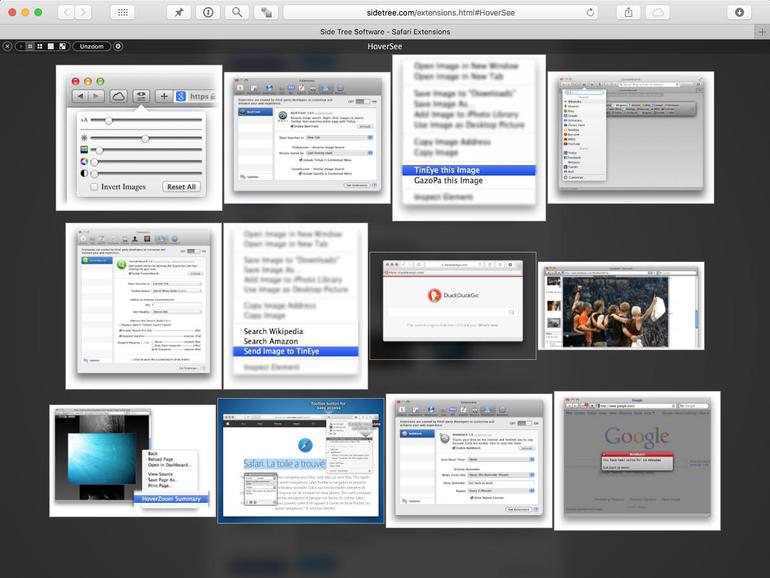Close the HoverSee overlay with the X icon
This screenshot has width=770, height=578.
7,46
